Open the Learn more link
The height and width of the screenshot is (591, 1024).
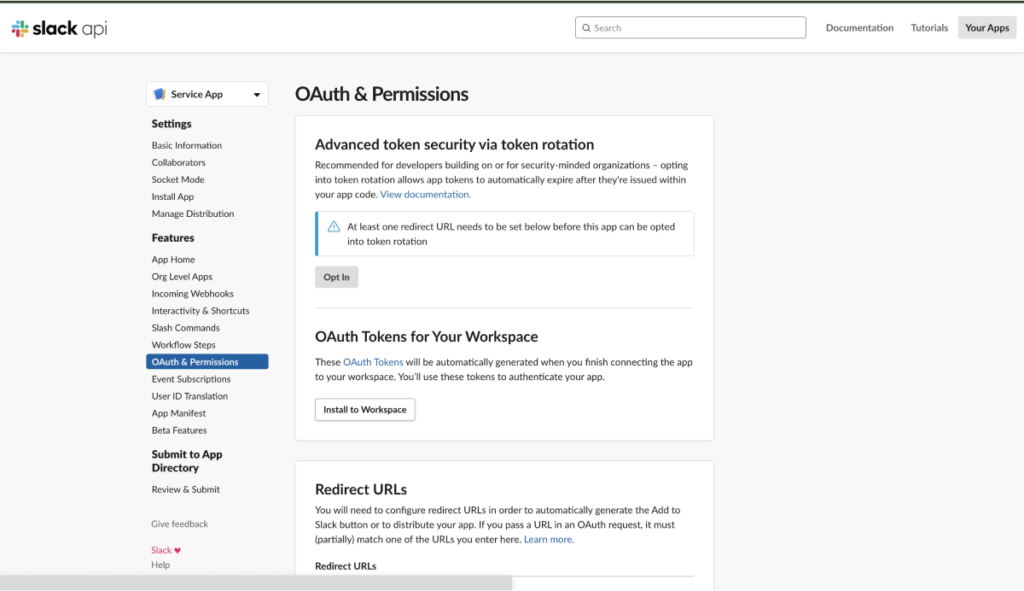[x=548, y=539]
